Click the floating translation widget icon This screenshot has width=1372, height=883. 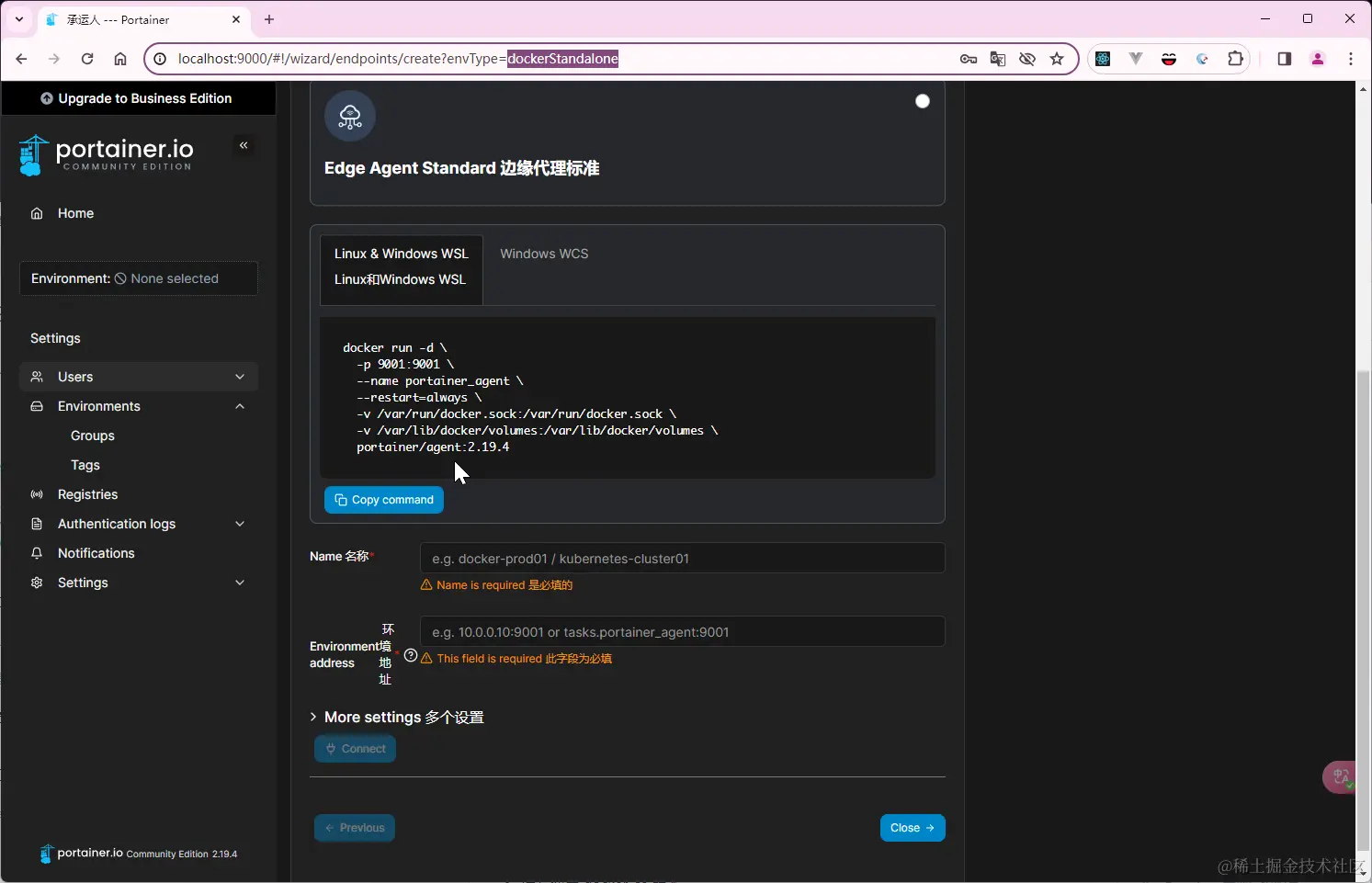tap(1341, 777)
